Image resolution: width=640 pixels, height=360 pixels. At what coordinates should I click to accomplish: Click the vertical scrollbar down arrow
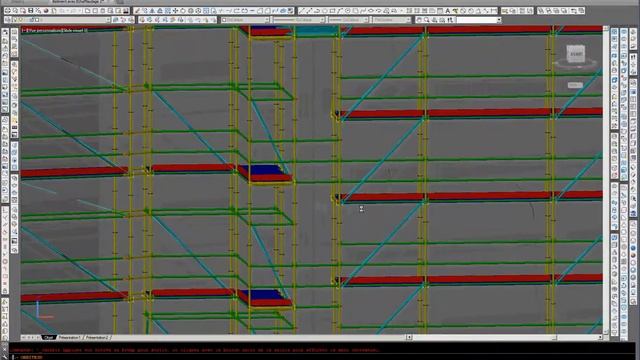606,331
